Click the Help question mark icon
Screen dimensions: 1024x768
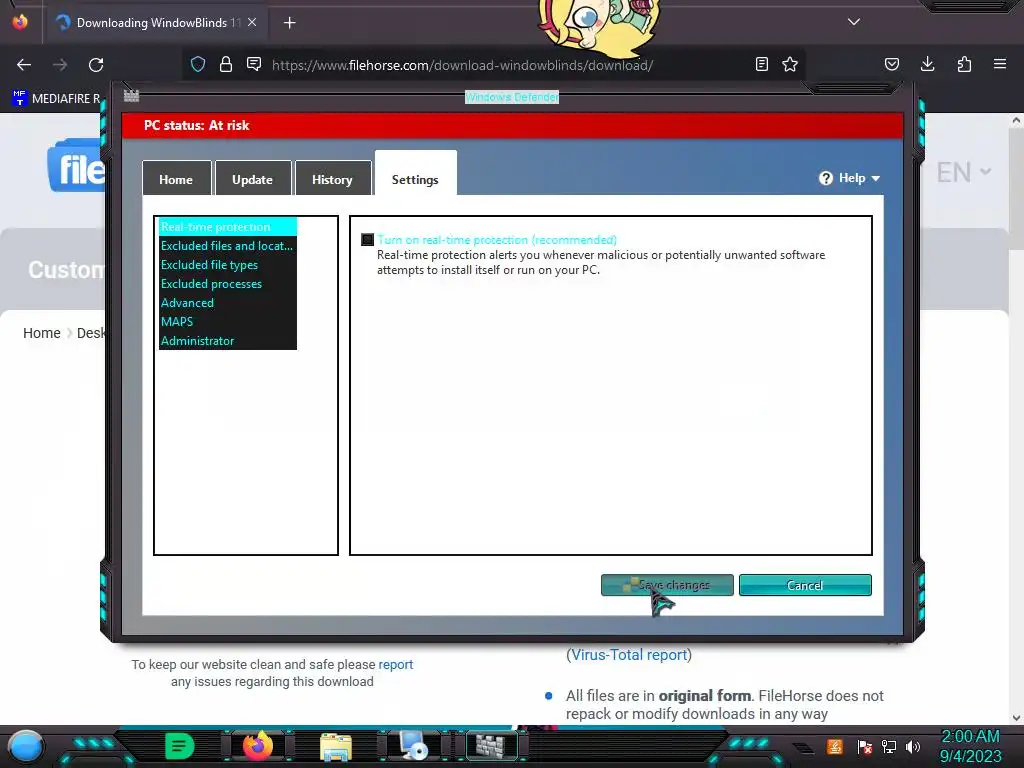tap(826, 178)
